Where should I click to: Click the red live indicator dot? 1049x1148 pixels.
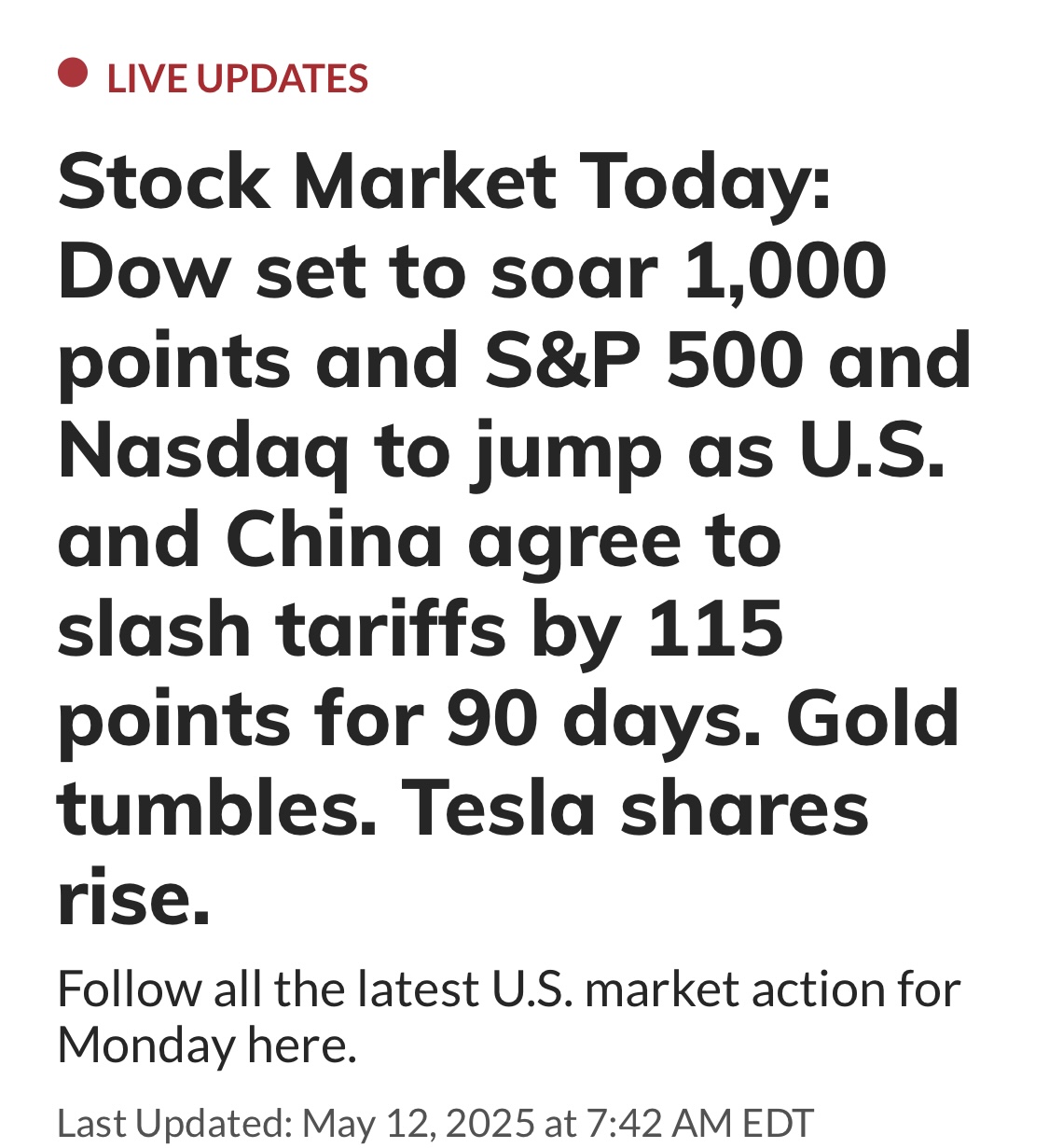[73, 73]
